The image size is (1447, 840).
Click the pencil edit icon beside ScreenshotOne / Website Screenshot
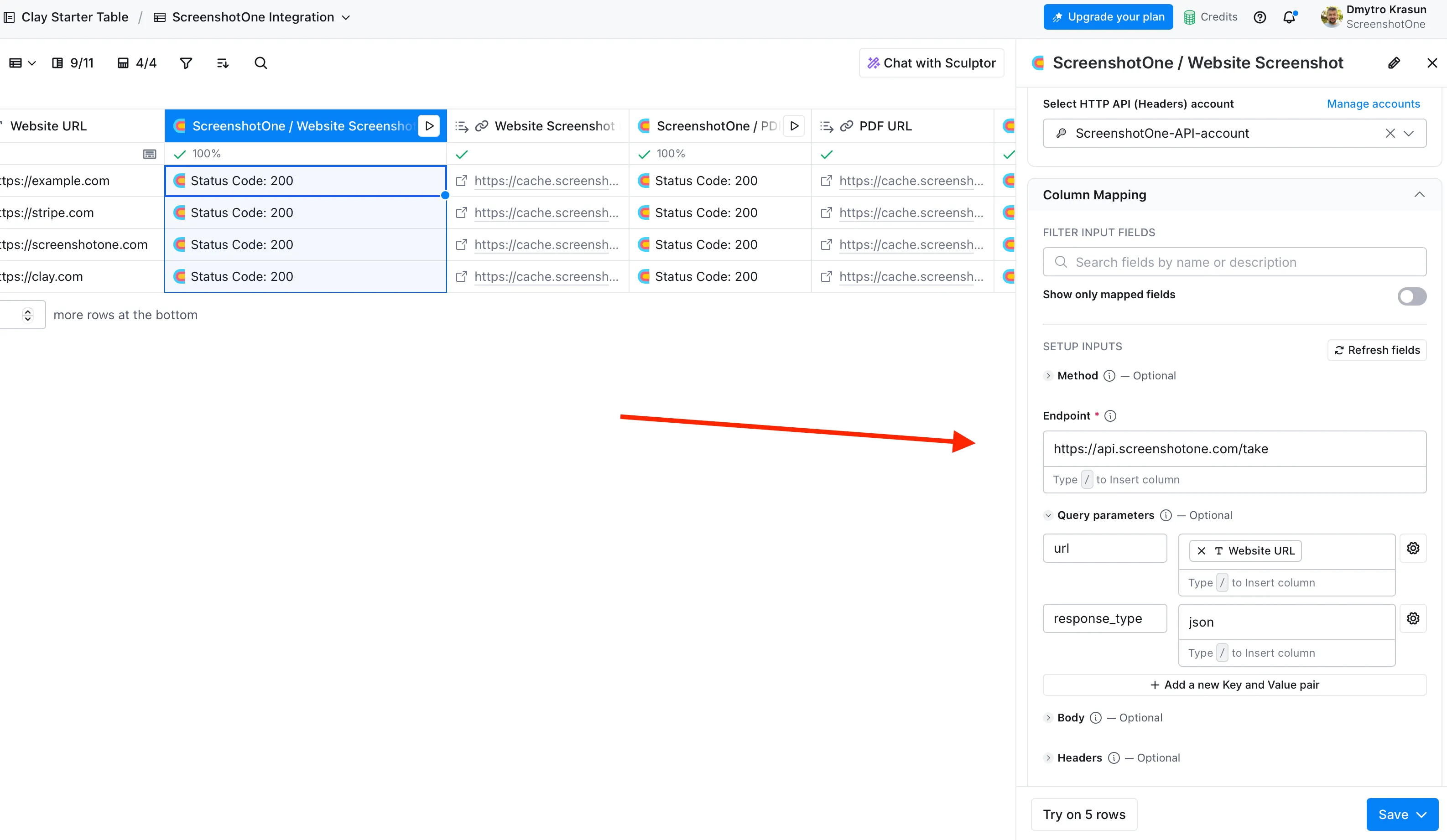pyautogui.click(x=1395, y=62)
